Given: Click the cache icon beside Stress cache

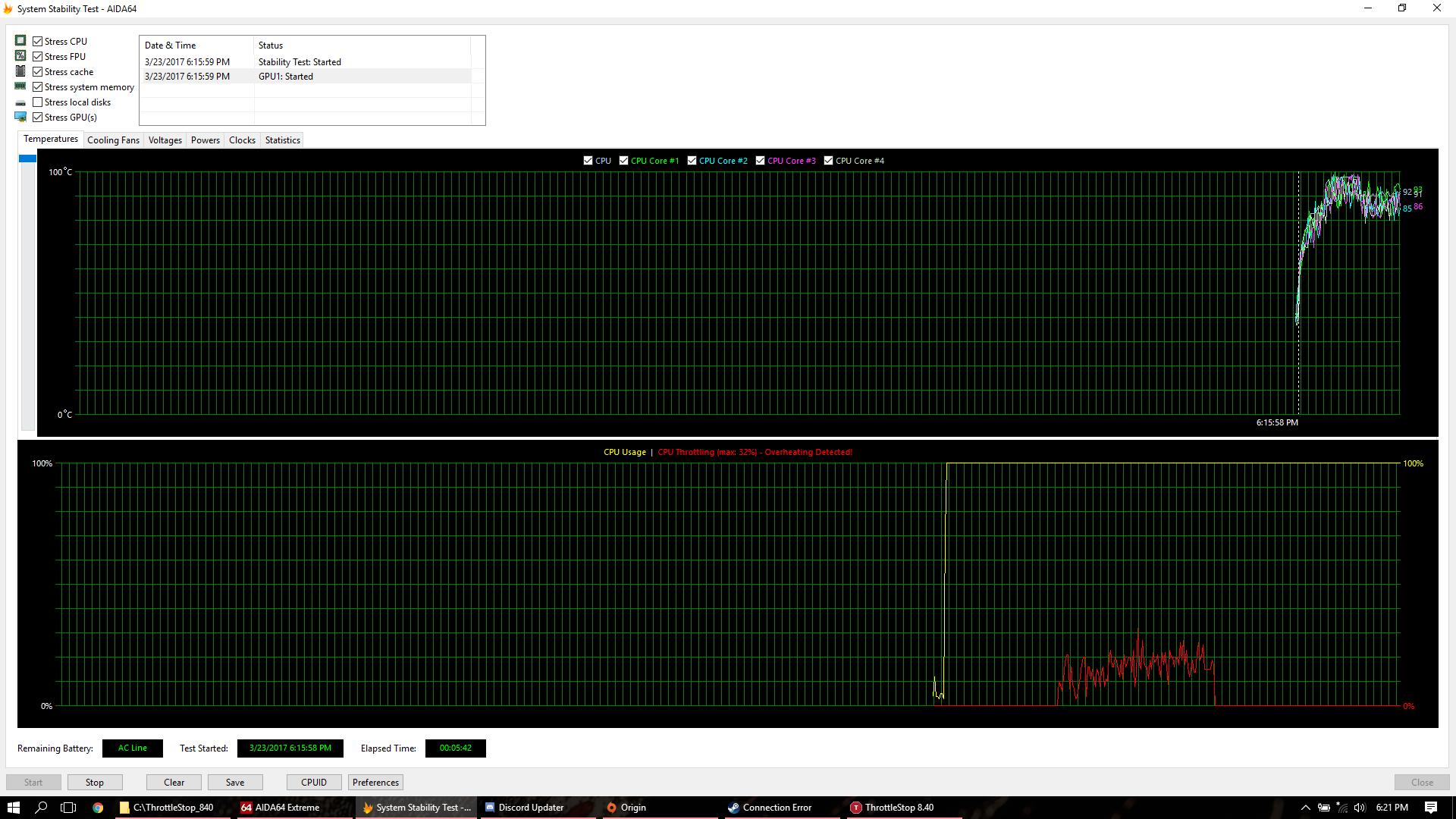Looking at the screenshot, I should coord(20,71).
